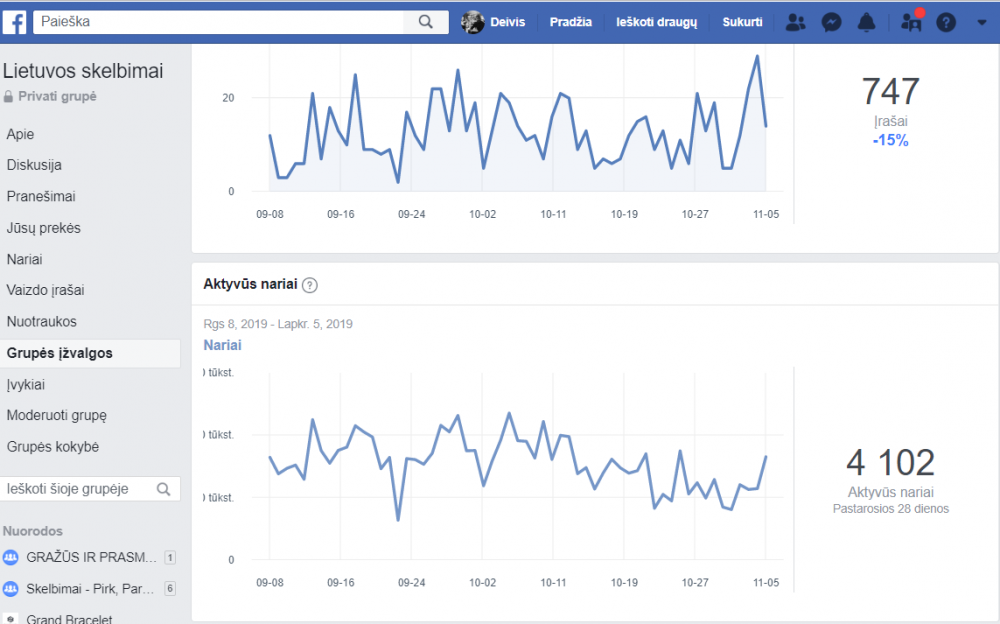Screen dimensions: 1000x624
Task: Click the quick help question mark icon
Action: 946,22
